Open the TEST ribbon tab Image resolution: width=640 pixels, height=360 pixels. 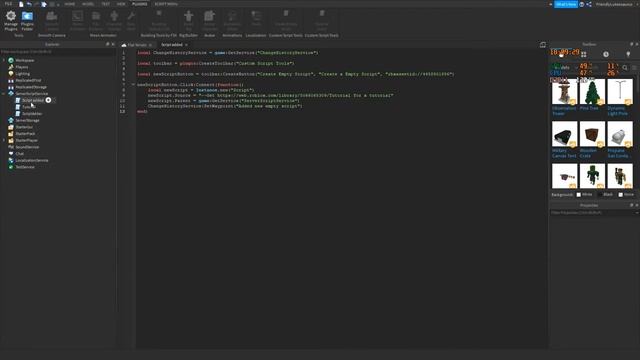coord(106,4)
